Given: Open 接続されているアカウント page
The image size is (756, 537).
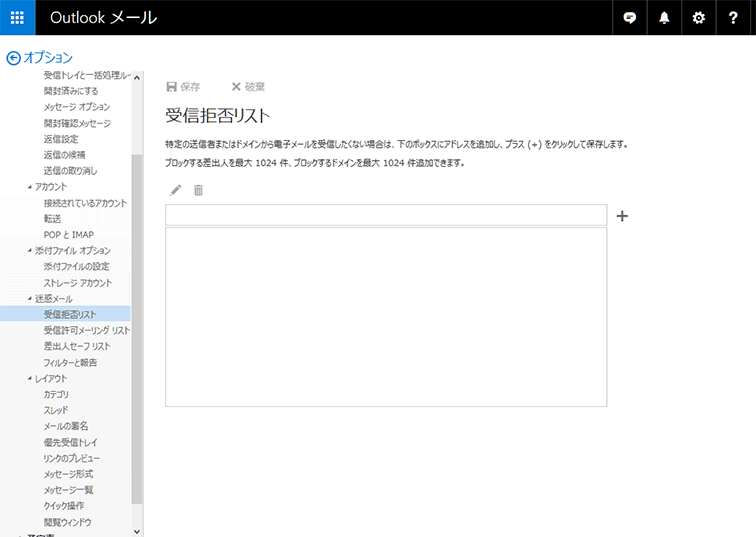Looking at the screenshot, I should tap(85, 203).
